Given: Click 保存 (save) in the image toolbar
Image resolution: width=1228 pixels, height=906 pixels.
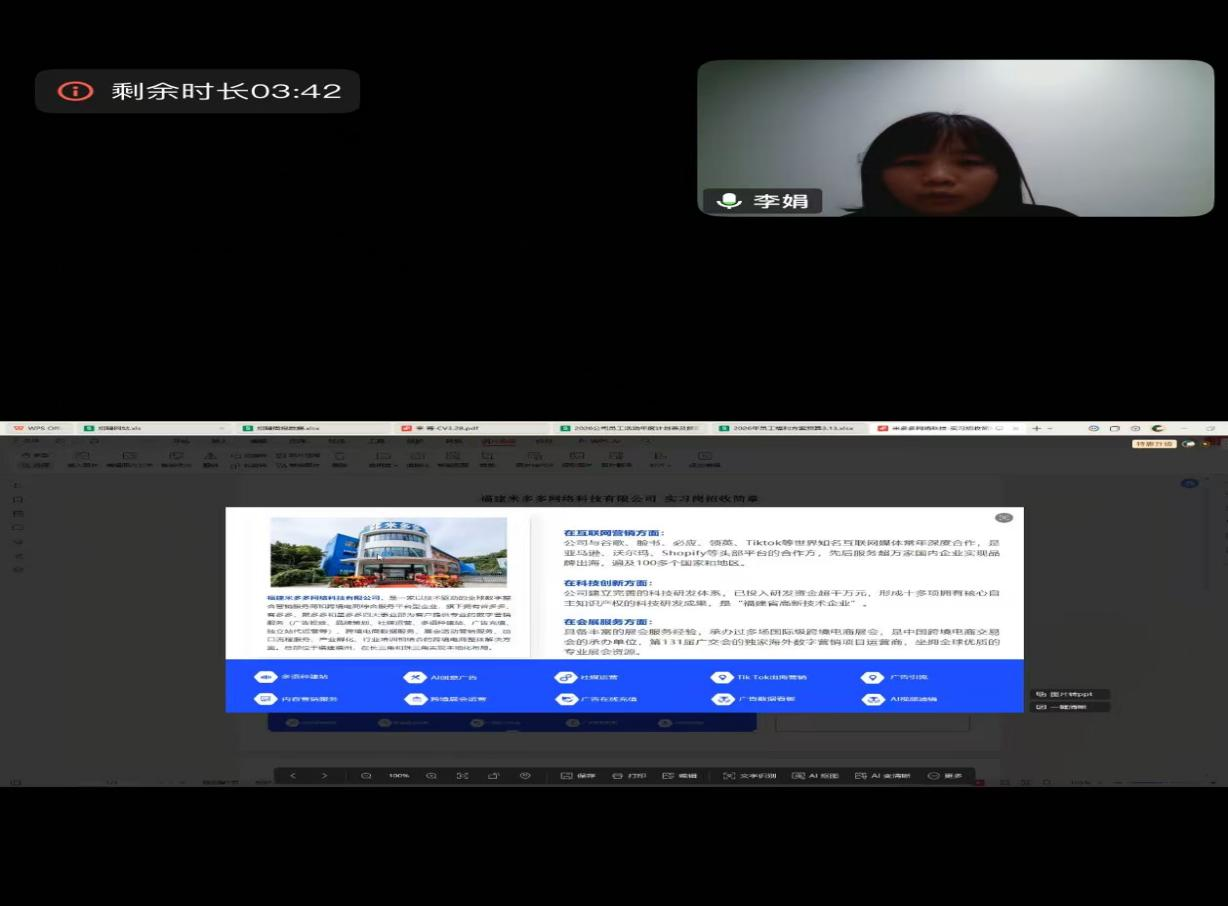Looking at the screenshot, I should click(578, 776).
